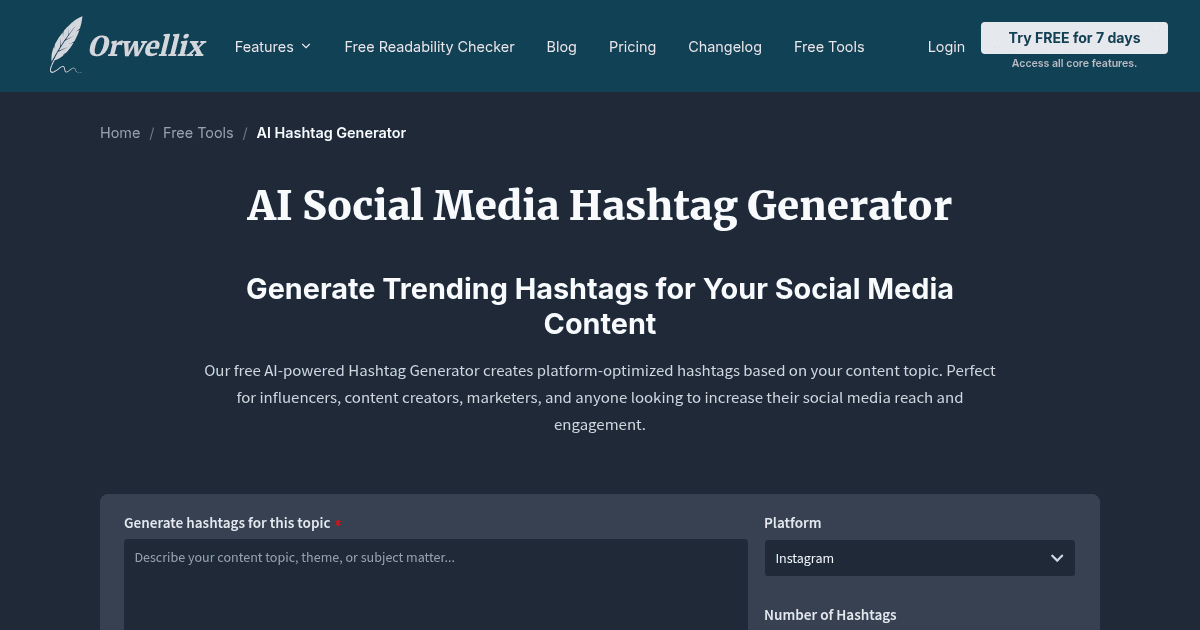Expand the Features menu chevron
The width and height of the screenshot is (1200, 630).
click(x=306, y=46)
